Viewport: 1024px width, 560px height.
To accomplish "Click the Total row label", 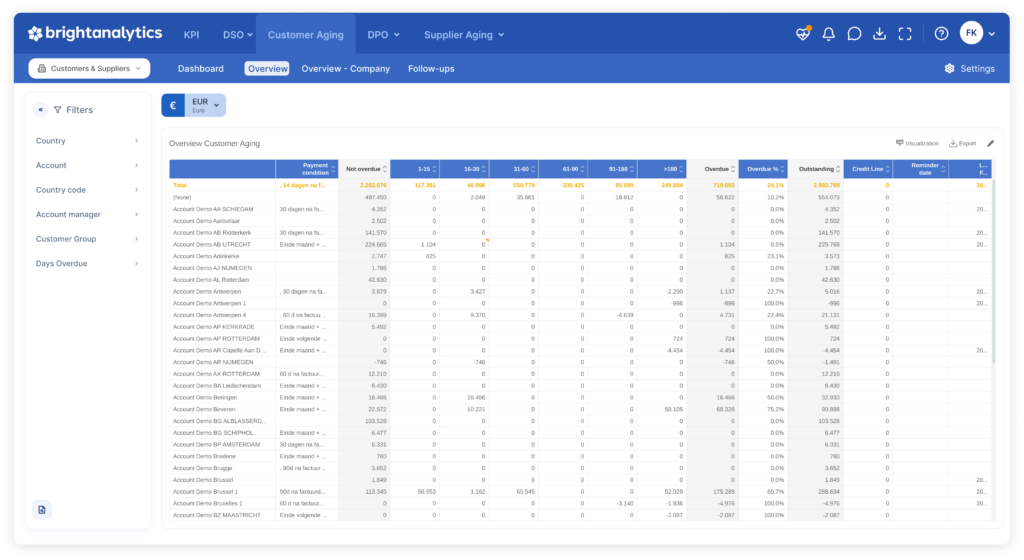I will click(x=180, y=185).
